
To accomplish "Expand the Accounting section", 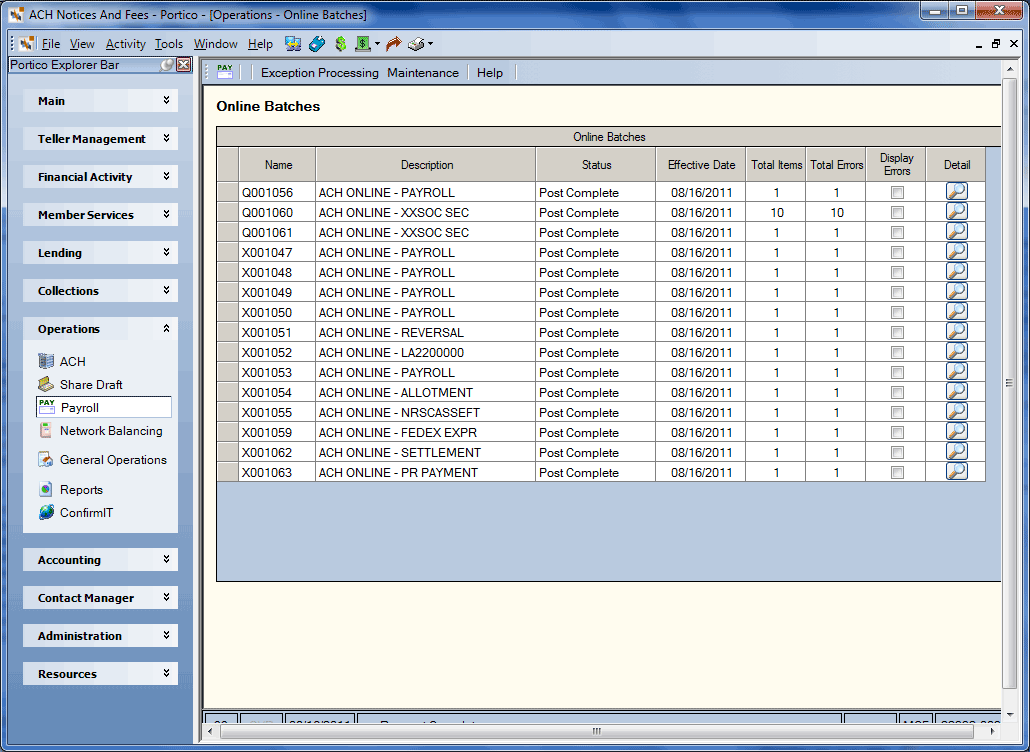I will (x=101, y=560).
